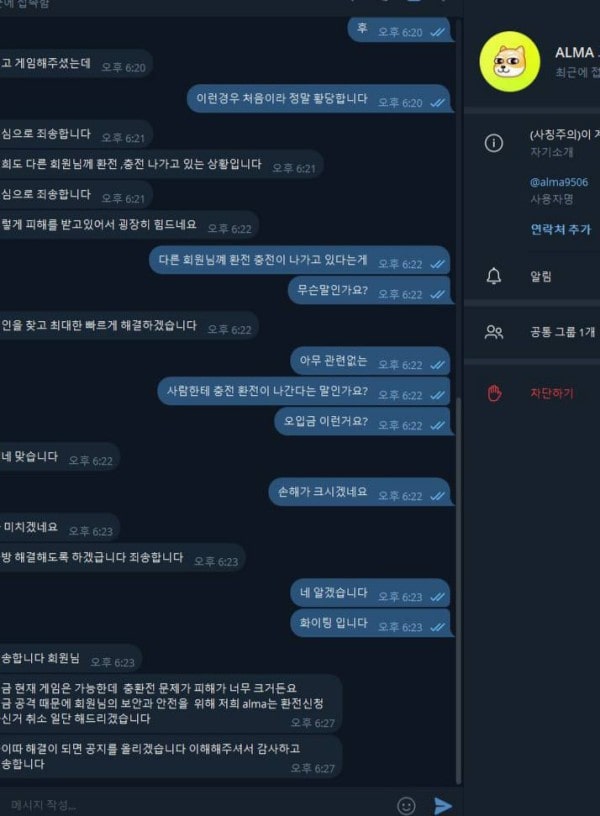Select the 손해가 크시겠네요 message bubble
Screen dimensions: 600x816
pos(359,492)
